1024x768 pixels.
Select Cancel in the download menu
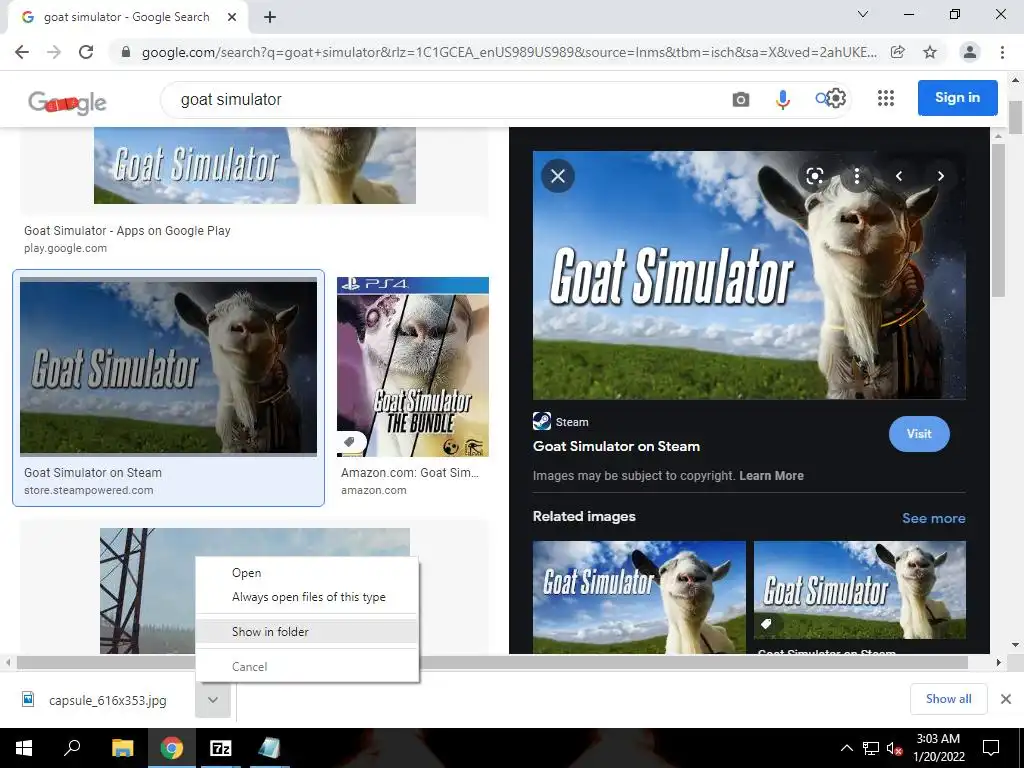coord(307,667)
